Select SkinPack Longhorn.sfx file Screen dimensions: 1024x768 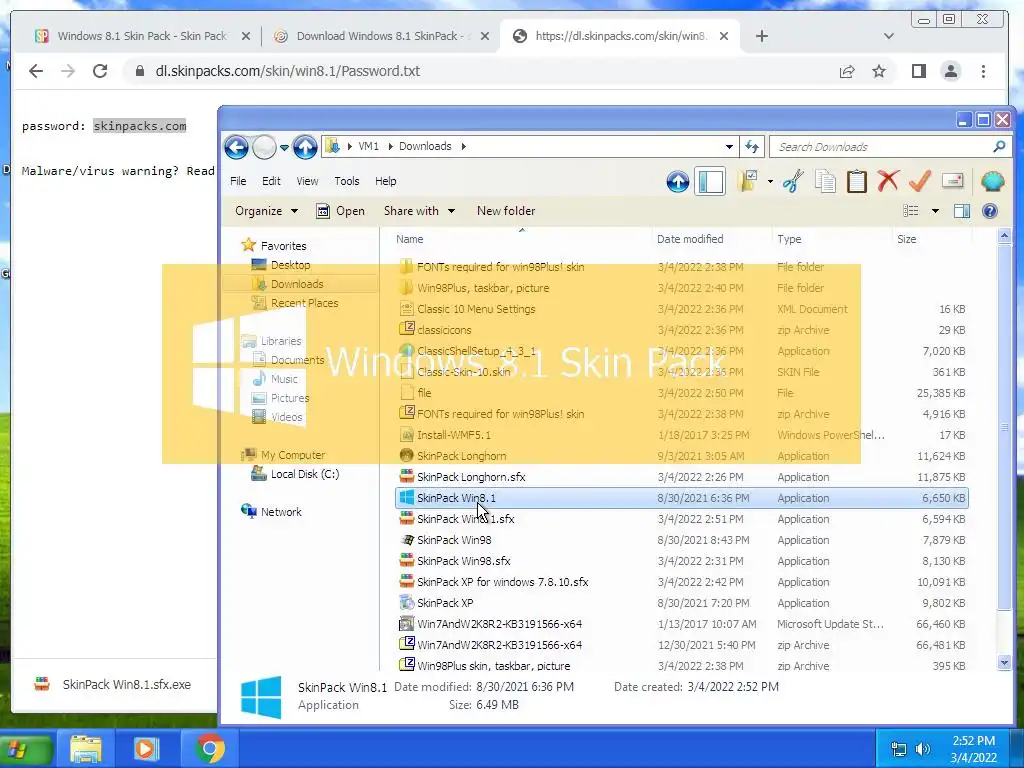682,477
